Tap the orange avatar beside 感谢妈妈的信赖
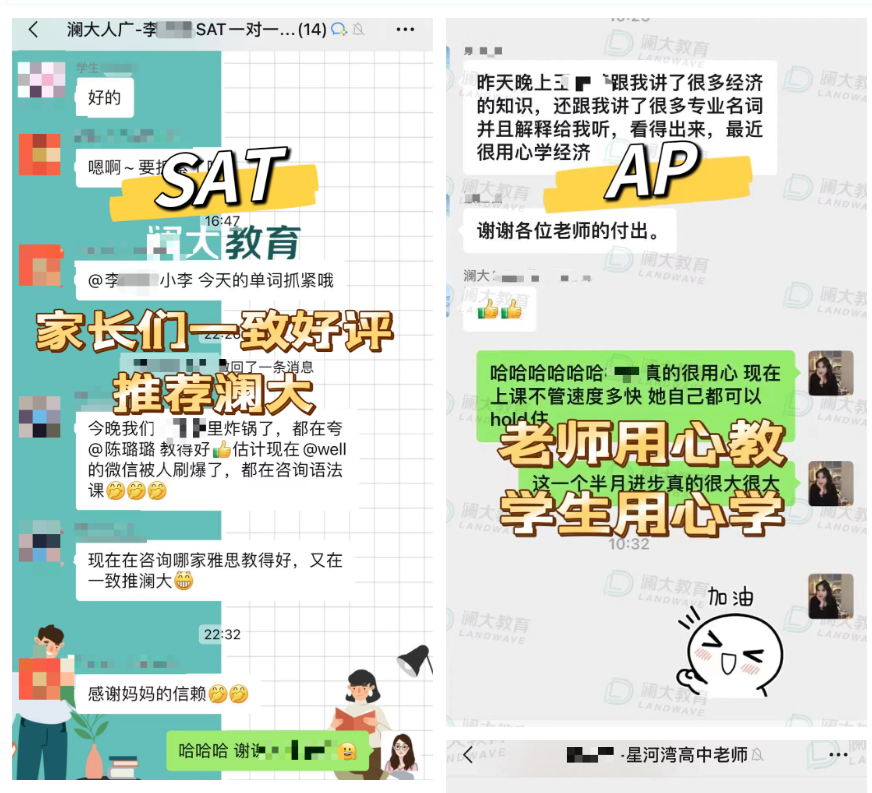Screen dimensions: 872x793 (39, 678)
